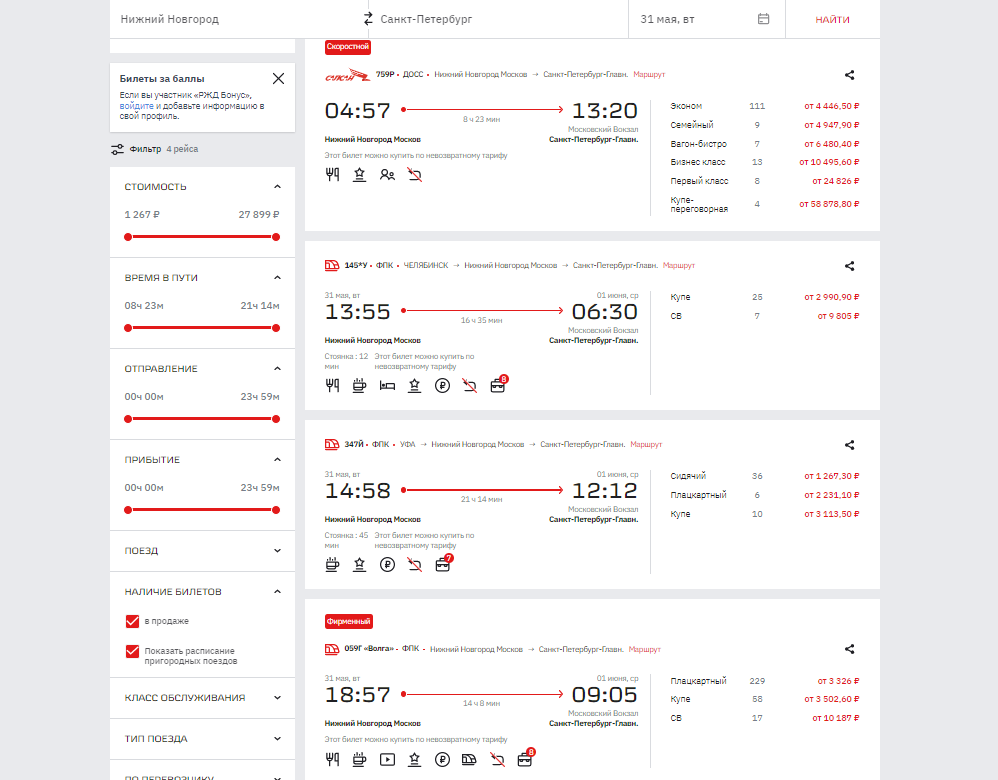Click non-refundable tariff icon on 759Р
Viewport: 998px width, 780px height.
pyautogui.click(x=414, y=174)
